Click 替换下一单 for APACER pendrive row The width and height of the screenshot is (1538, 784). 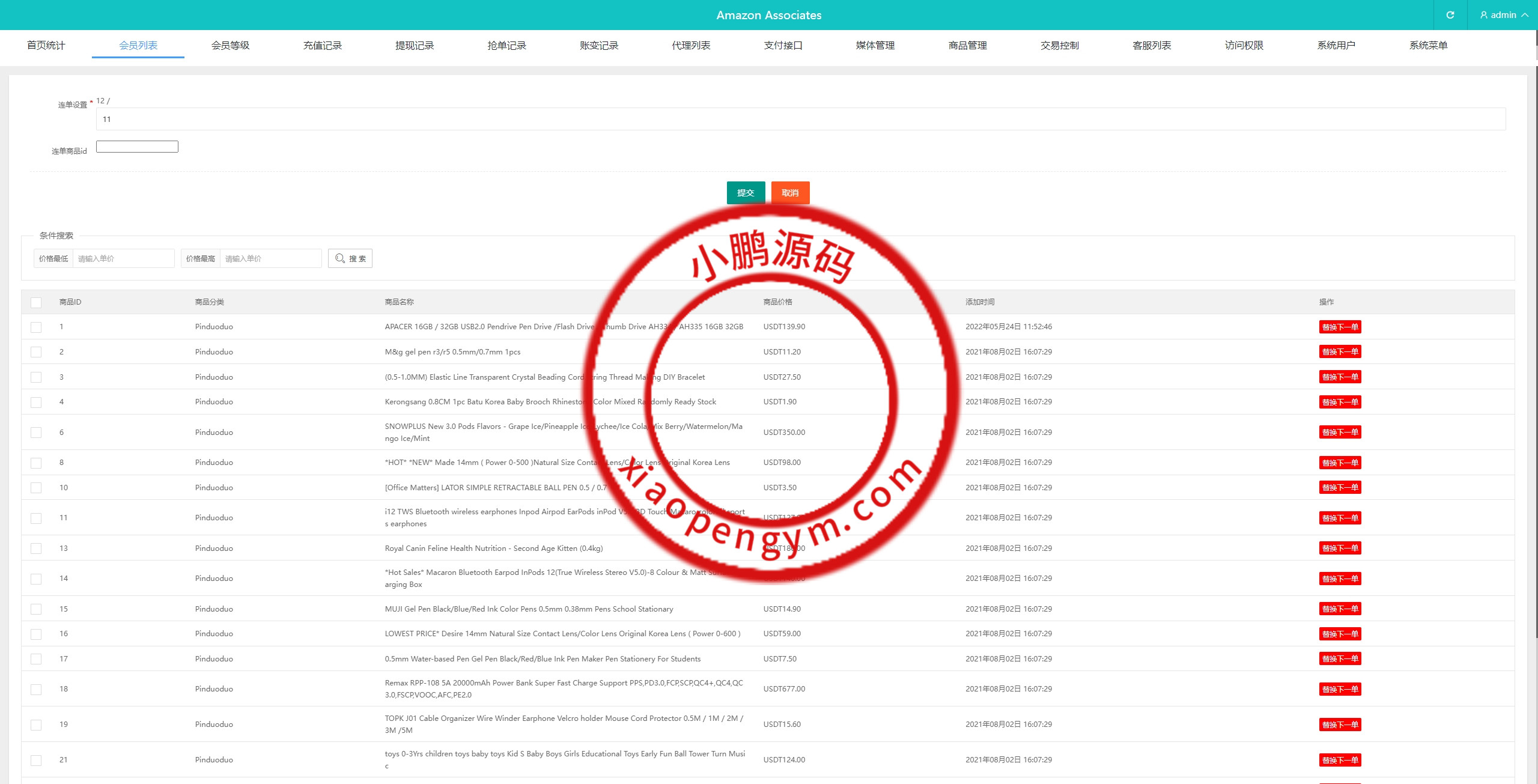tap(1340, 327)
